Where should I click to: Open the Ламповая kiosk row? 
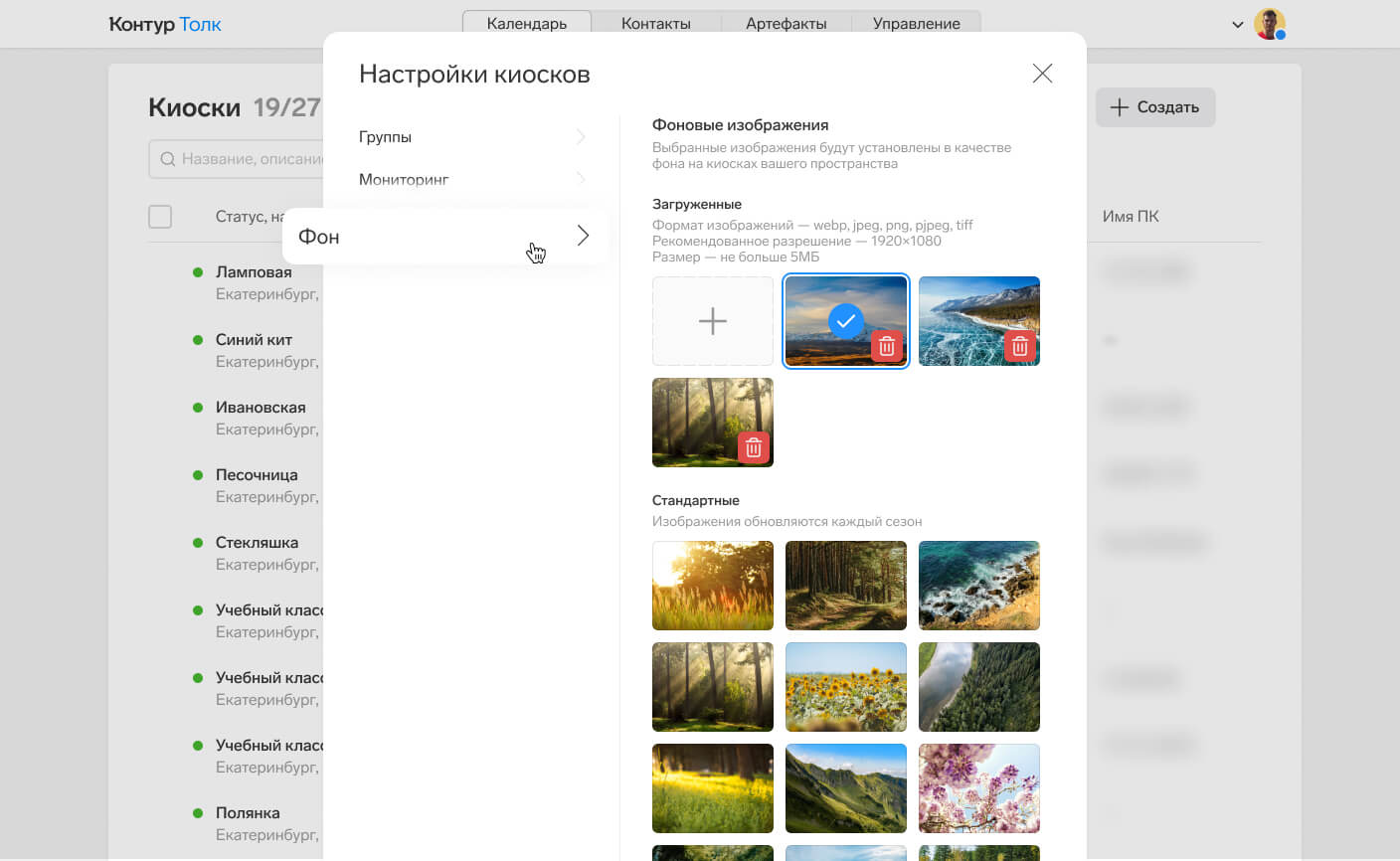(x=254, y=272)
